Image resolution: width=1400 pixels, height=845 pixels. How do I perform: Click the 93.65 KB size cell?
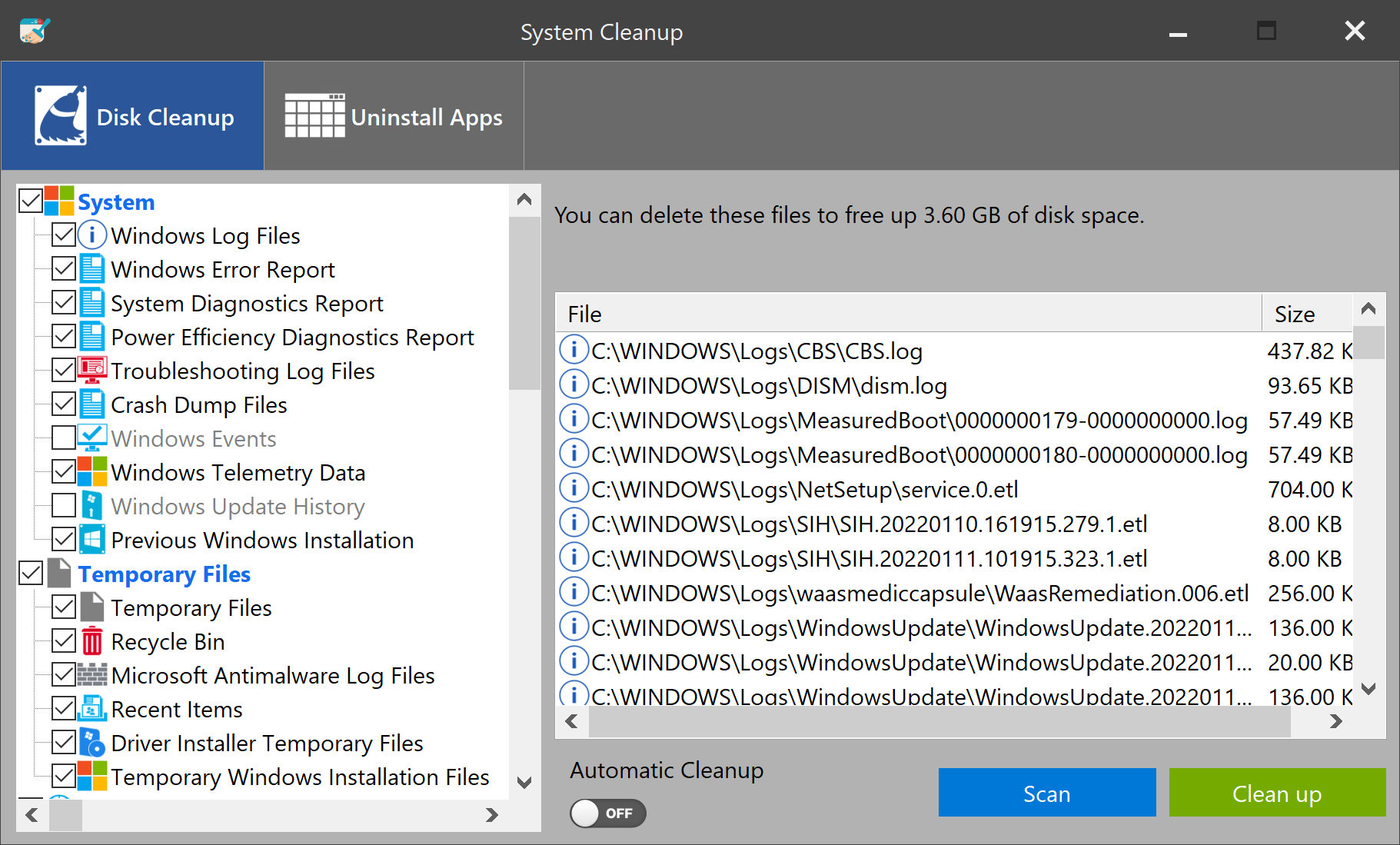1310,385
